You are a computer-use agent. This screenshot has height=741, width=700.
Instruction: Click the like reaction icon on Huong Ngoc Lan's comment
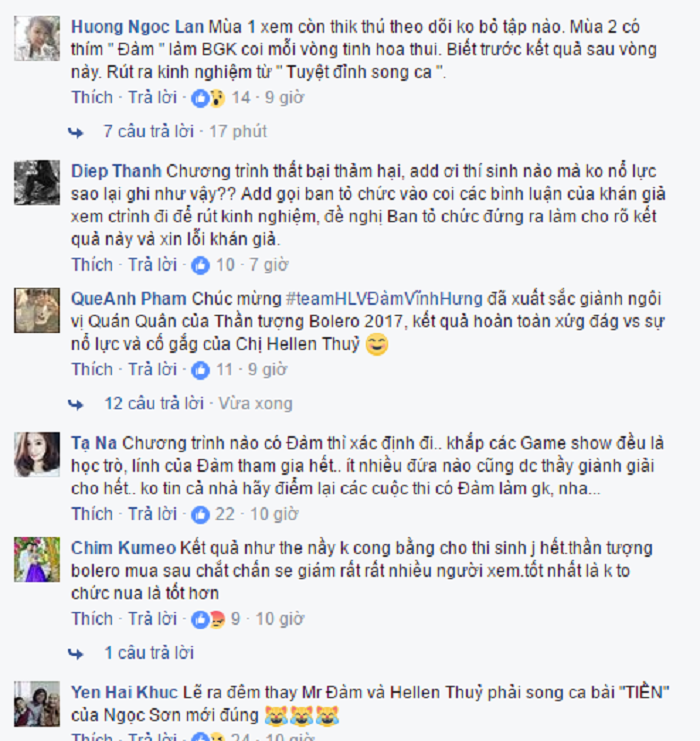pos(200,98)
